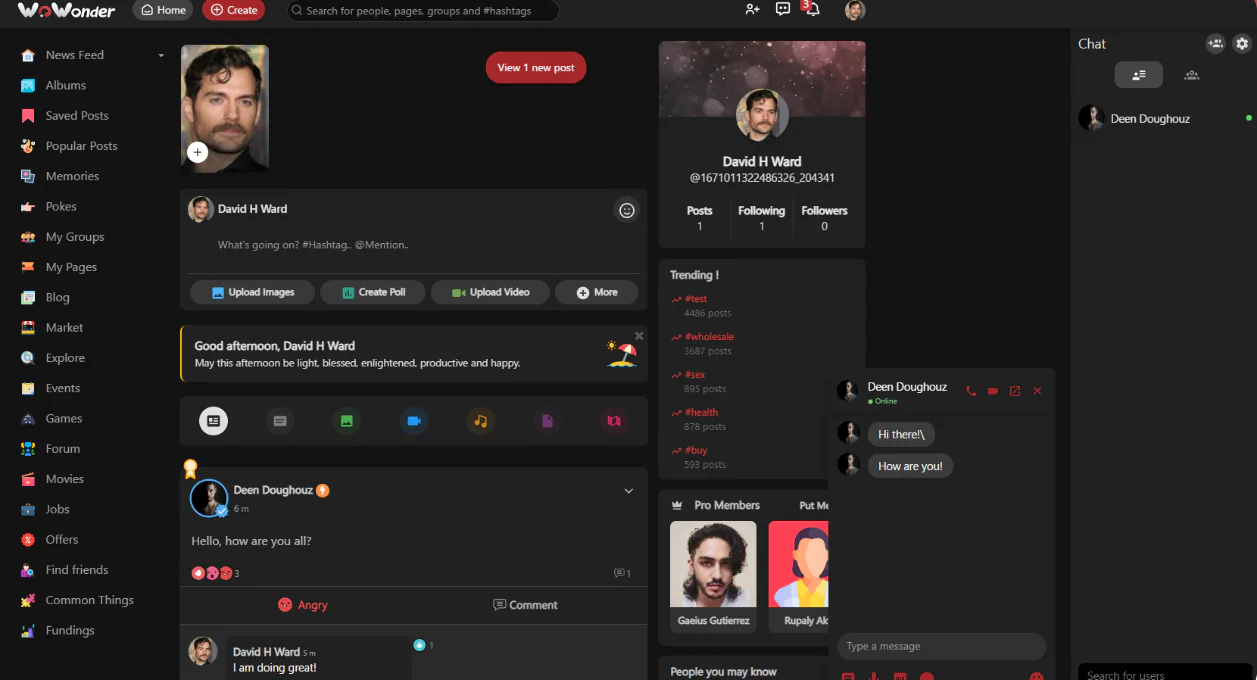Click the Create button
1257x680 pixels.
point(233,10)
